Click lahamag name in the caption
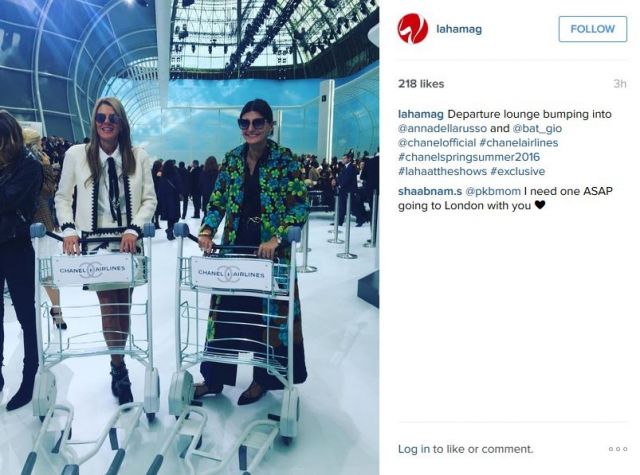Screen dimensions: 640x475 [x=421, y=114]
